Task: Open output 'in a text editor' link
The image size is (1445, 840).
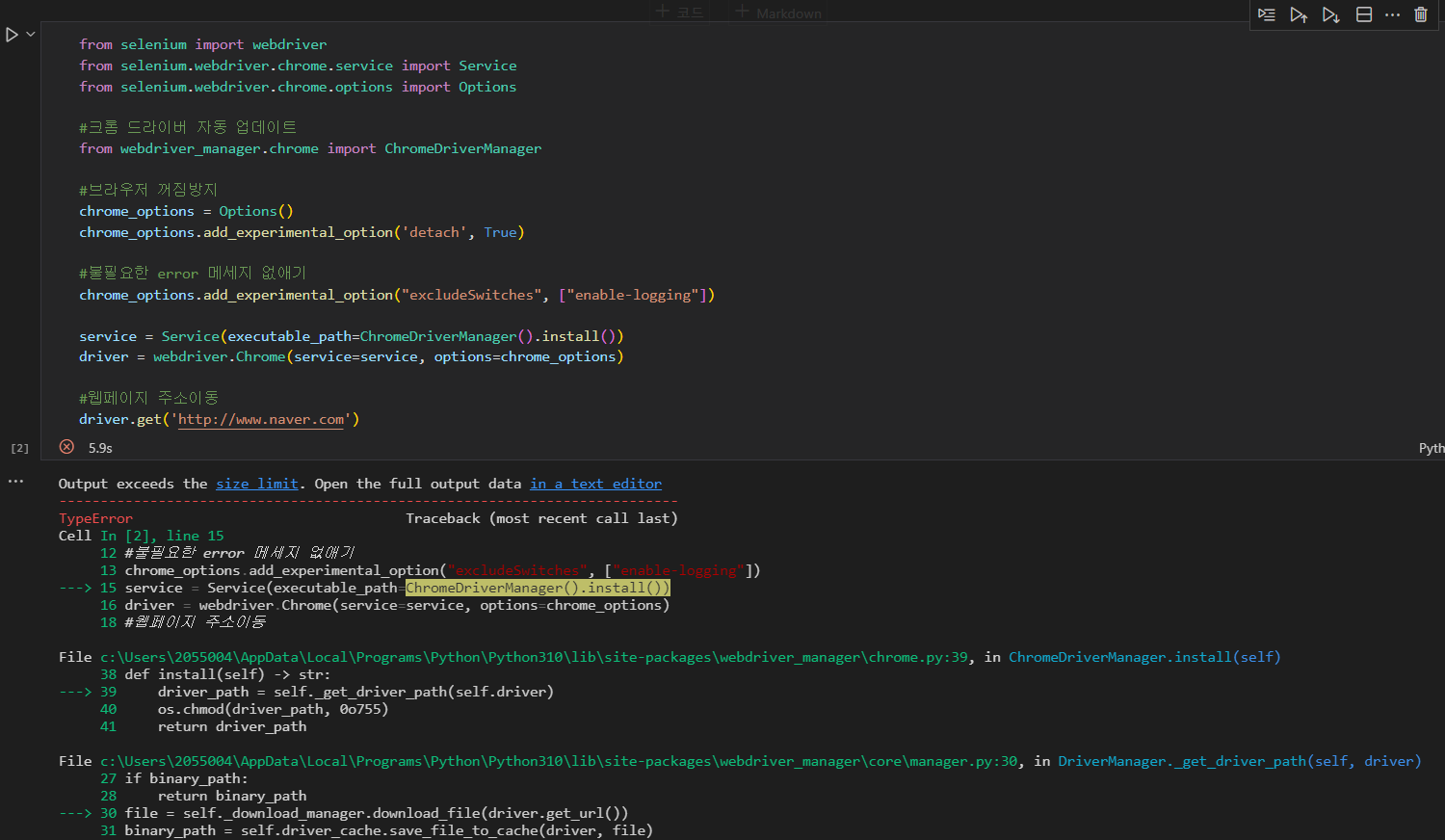Action: tap(595, 484)
